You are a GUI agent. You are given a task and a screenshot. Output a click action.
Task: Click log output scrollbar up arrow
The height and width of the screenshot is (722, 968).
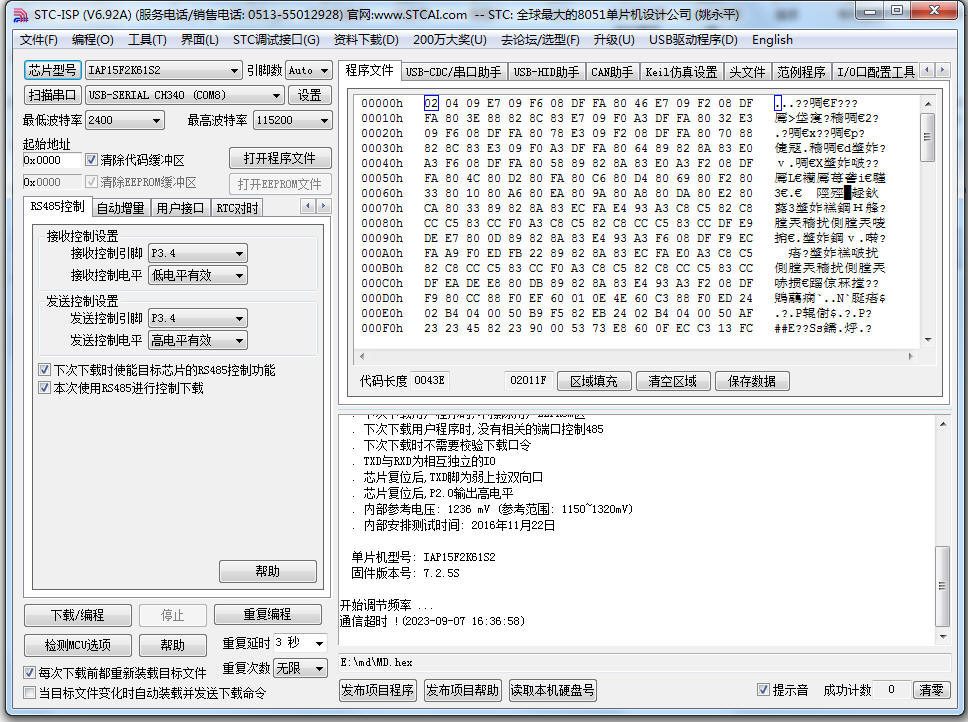(x=943, y=424)
